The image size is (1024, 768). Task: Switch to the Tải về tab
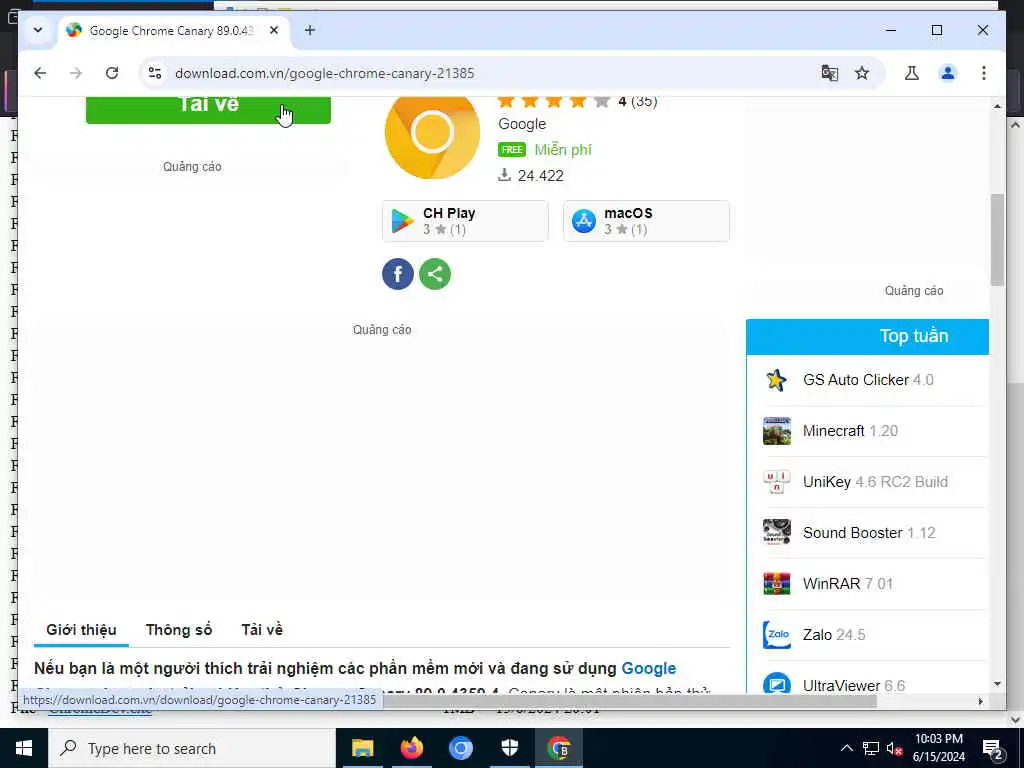click(x=262, y=630)
